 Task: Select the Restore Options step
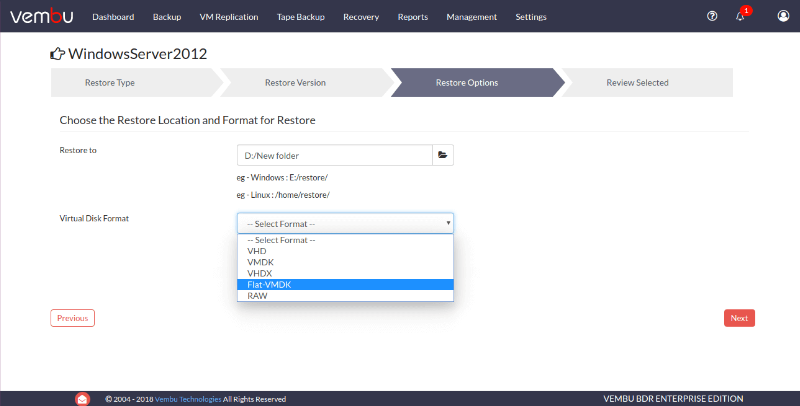[477, 83]
